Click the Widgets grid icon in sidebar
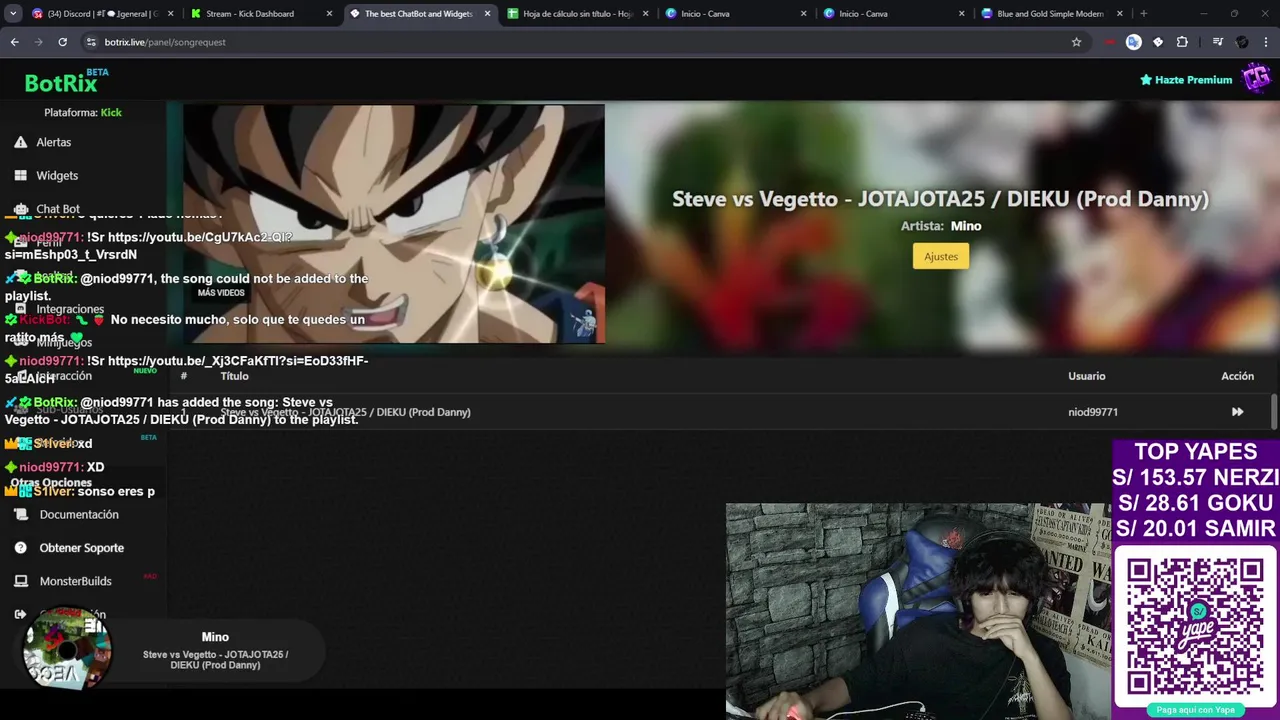 tap(20, 175)
